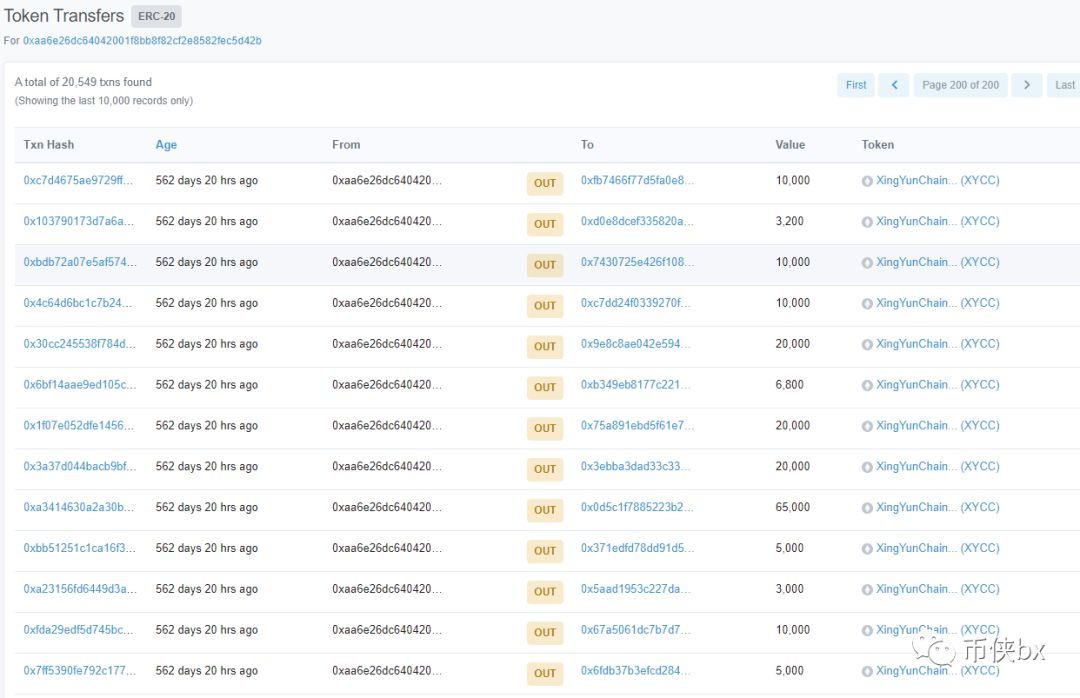Open transaction hash 0xa23156fd6449d3a...
The width and height of the screenshot is (1080, 698).
(80, 589)
